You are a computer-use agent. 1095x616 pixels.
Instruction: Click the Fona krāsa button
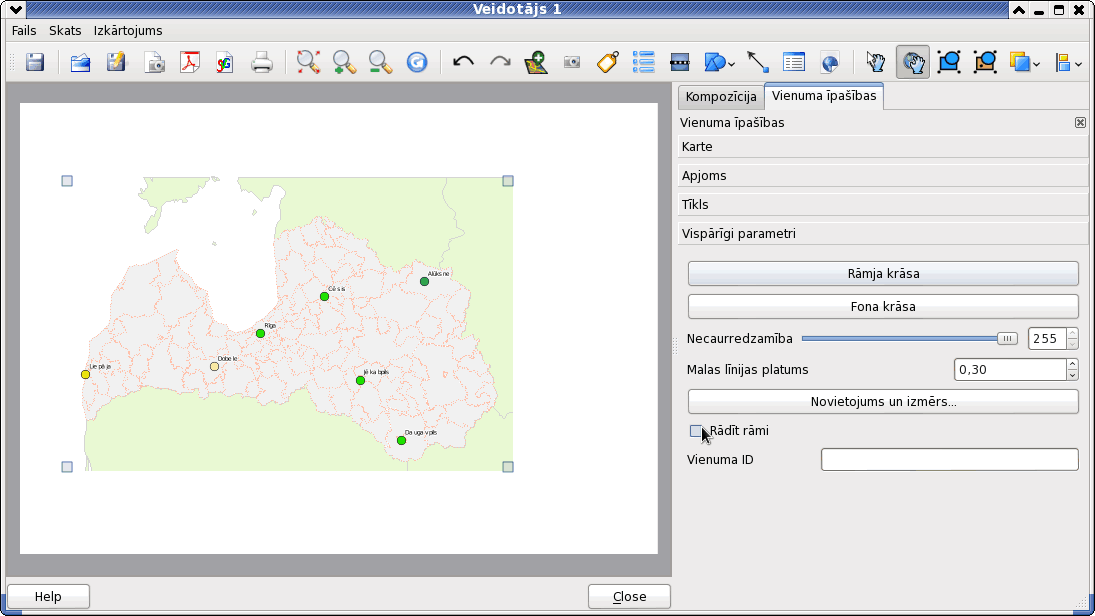[x=883, y=307]
